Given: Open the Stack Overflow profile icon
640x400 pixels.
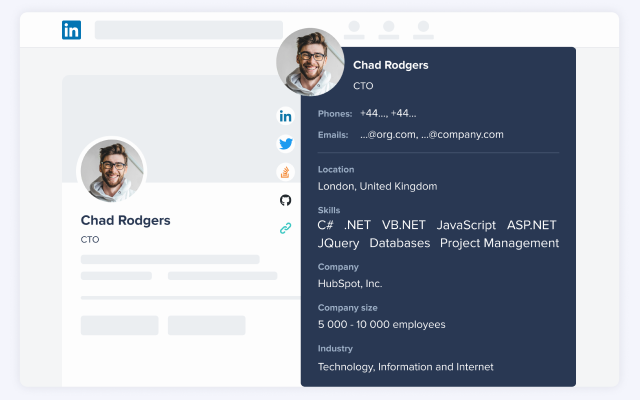Looking at the screenshot, I should (x=286, y=172).
